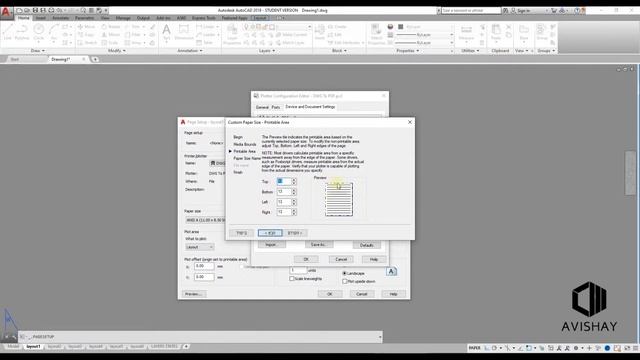Open the Paper size dropdown in Page Setup
Image resolution: width=640 pixels, height=360 pixels.
[x=205, y=220]
